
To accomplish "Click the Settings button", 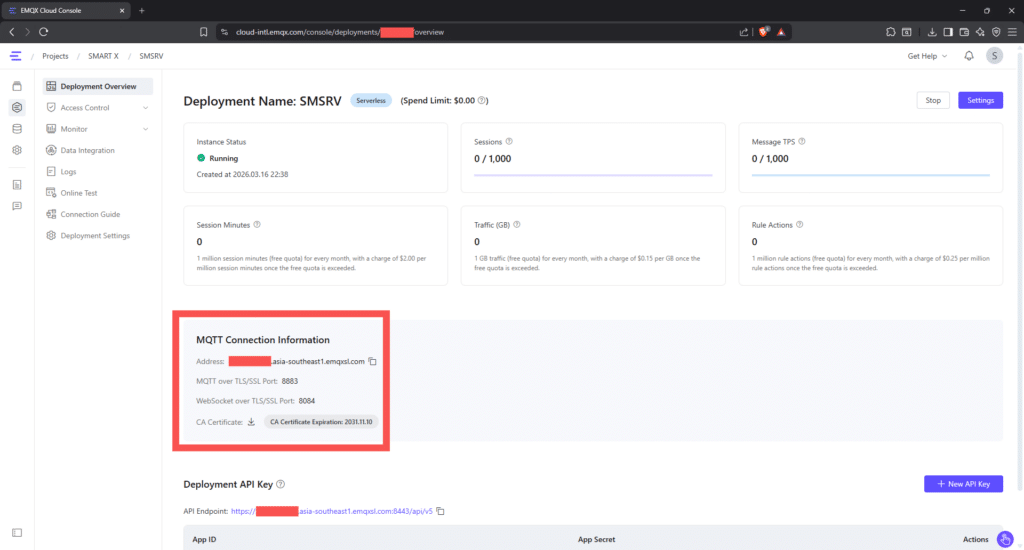I will coord(980,101).
